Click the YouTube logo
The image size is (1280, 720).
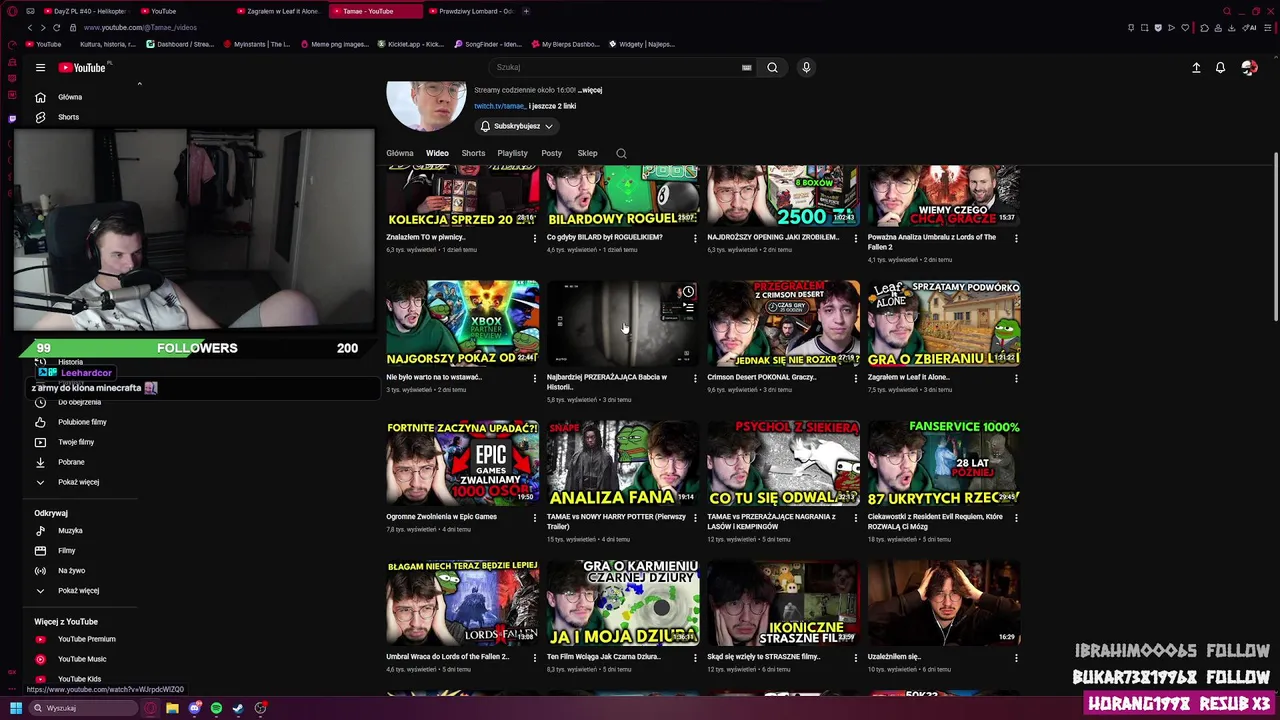pyautogui.click(x=82, y=68)
